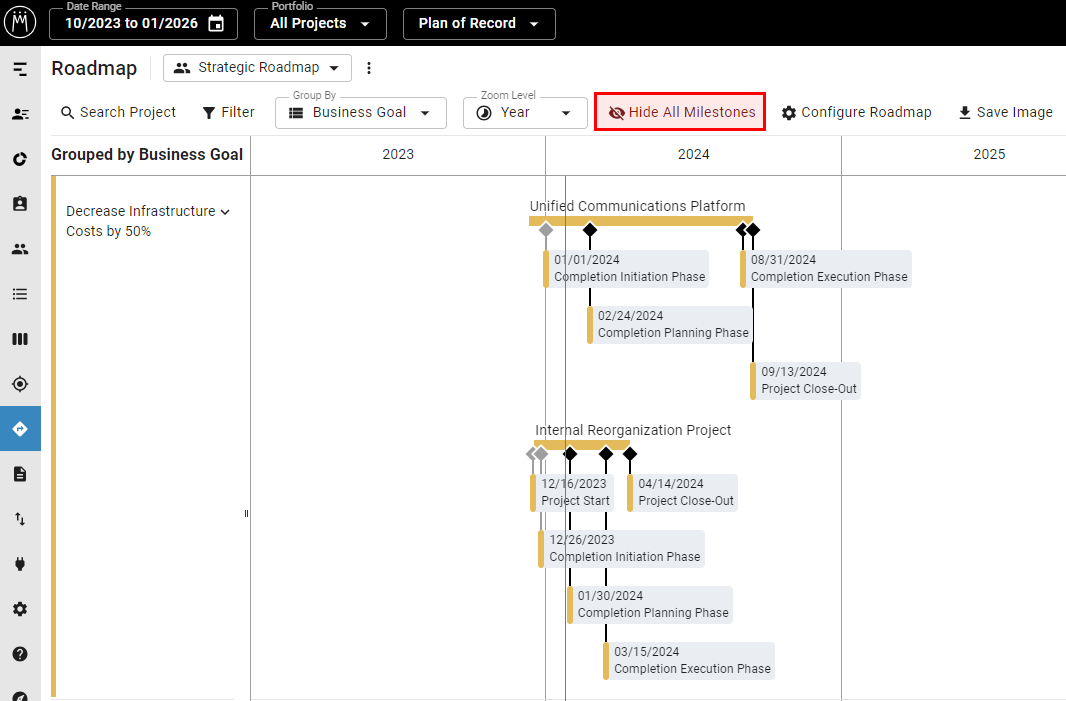Click Save Image

[x=1004, y=112]
